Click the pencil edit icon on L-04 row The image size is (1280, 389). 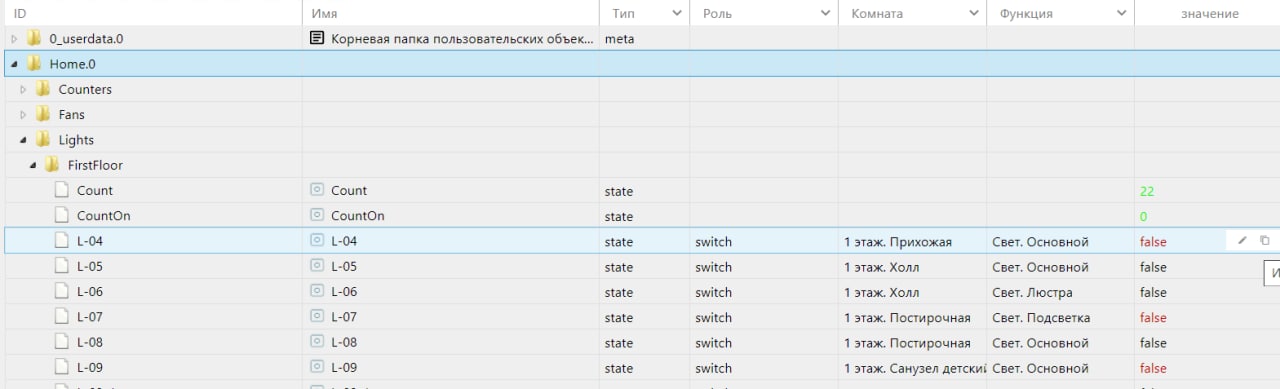click(1242, 240)
